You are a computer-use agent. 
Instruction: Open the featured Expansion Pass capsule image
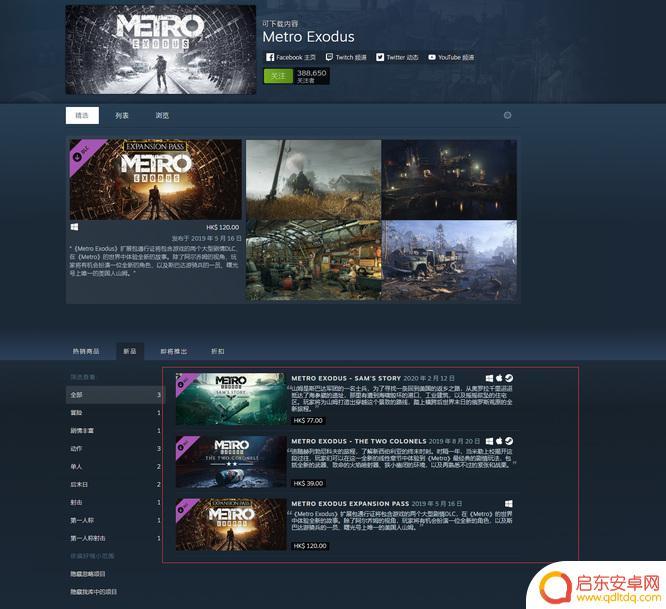[155, 180]
